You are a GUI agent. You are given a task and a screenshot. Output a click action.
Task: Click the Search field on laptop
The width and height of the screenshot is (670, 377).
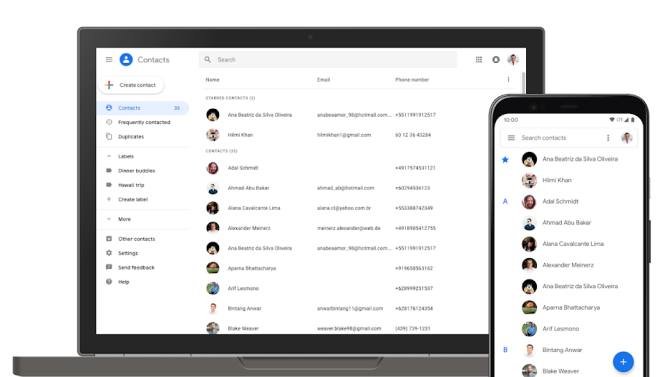click(328, 59)
